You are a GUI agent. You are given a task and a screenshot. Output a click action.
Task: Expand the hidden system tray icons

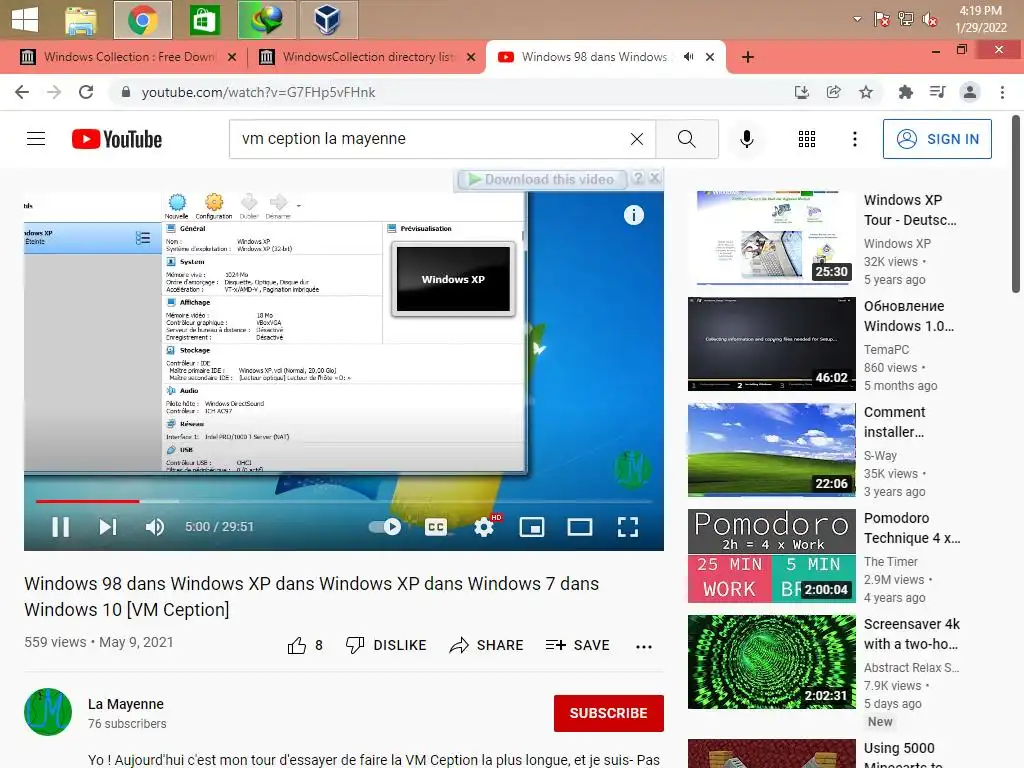click(857, 20)
